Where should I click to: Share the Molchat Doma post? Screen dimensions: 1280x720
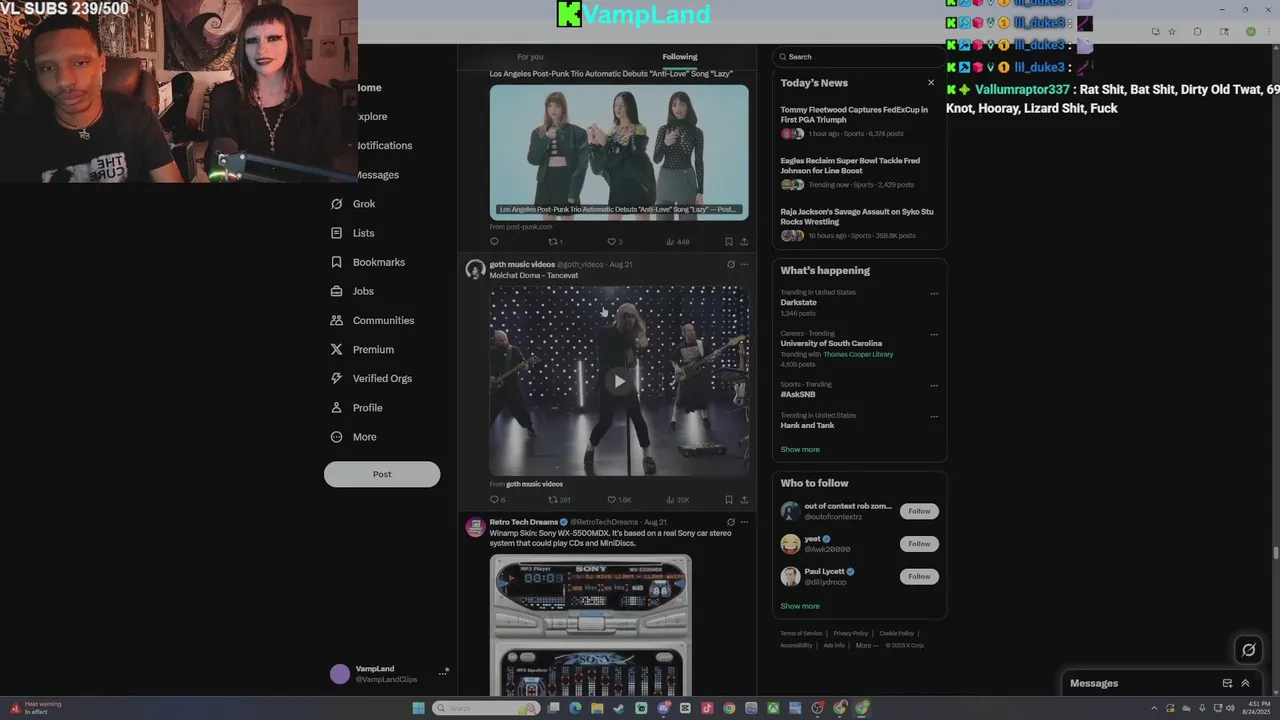pos(744,499)
